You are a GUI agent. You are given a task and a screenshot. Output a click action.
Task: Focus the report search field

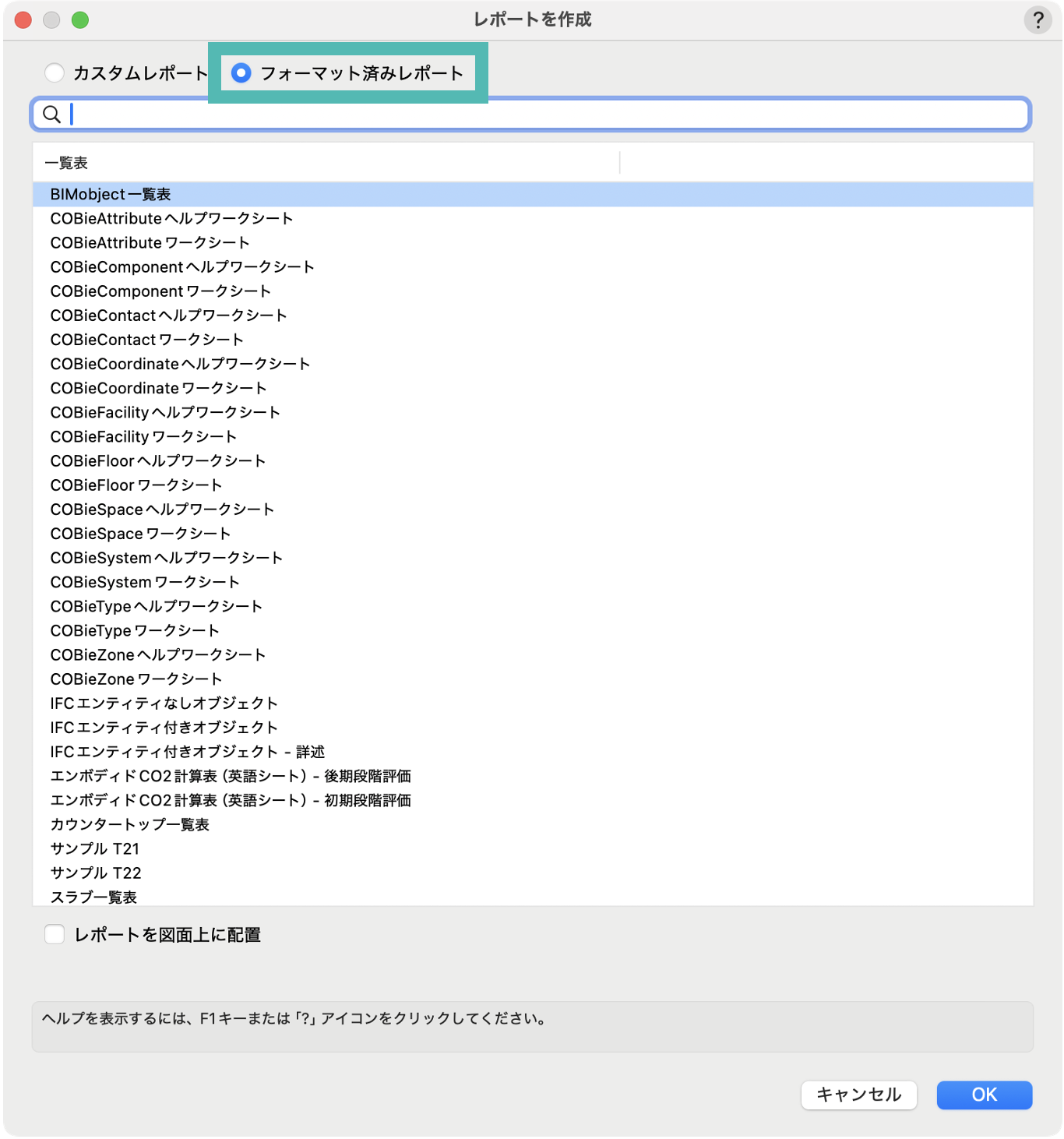(x=545, y=115)
